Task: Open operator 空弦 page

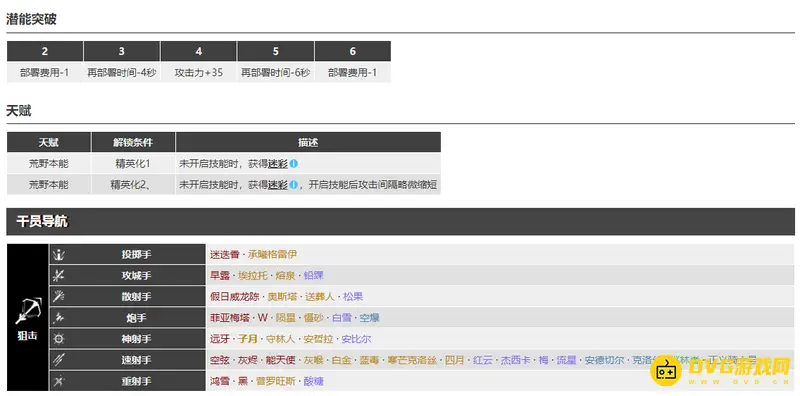Action: (x=219, y=360)
